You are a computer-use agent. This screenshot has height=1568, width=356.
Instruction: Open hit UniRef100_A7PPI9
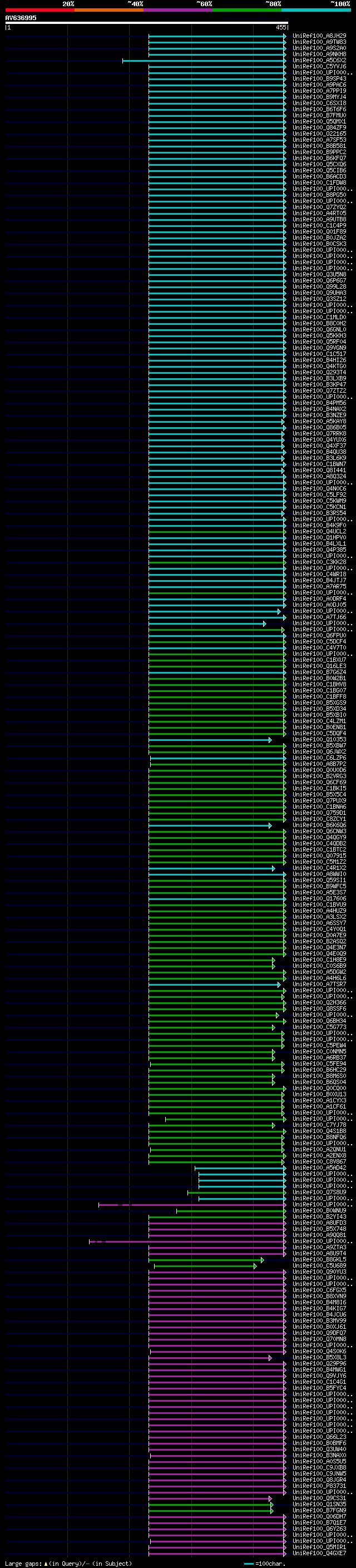pyautogui.click(x=319, y=91)
